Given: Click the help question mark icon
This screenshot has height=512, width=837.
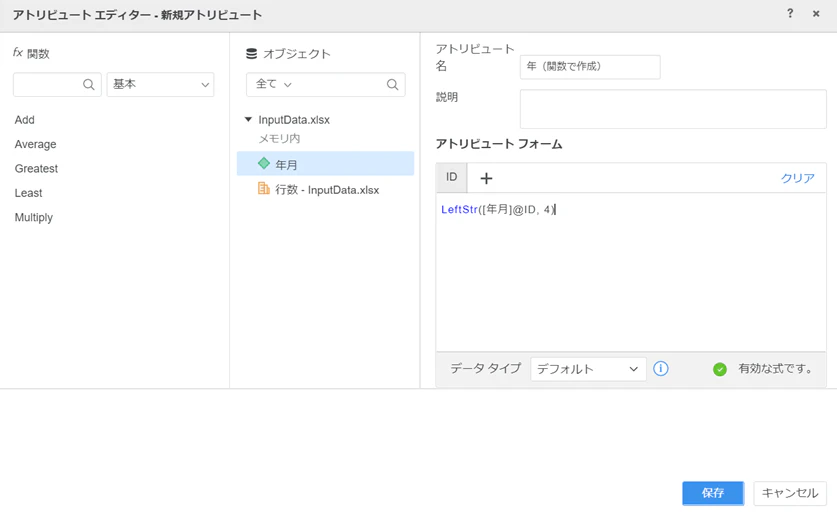Looking at the screenshot, I should coord(790,13).
